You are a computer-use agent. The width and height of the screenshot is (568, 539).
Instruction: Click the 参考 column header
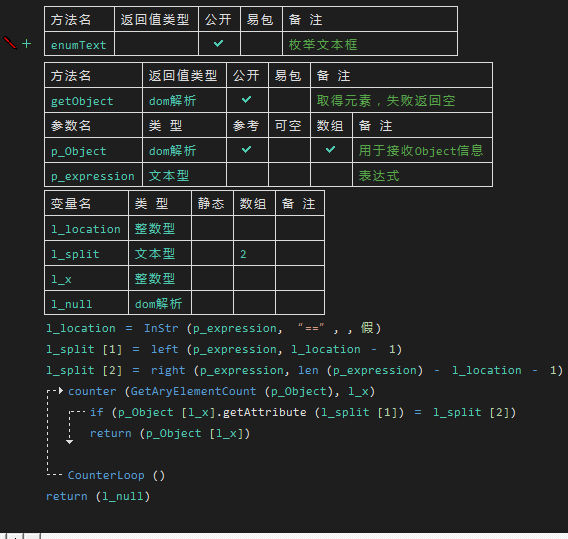[247, 125]
